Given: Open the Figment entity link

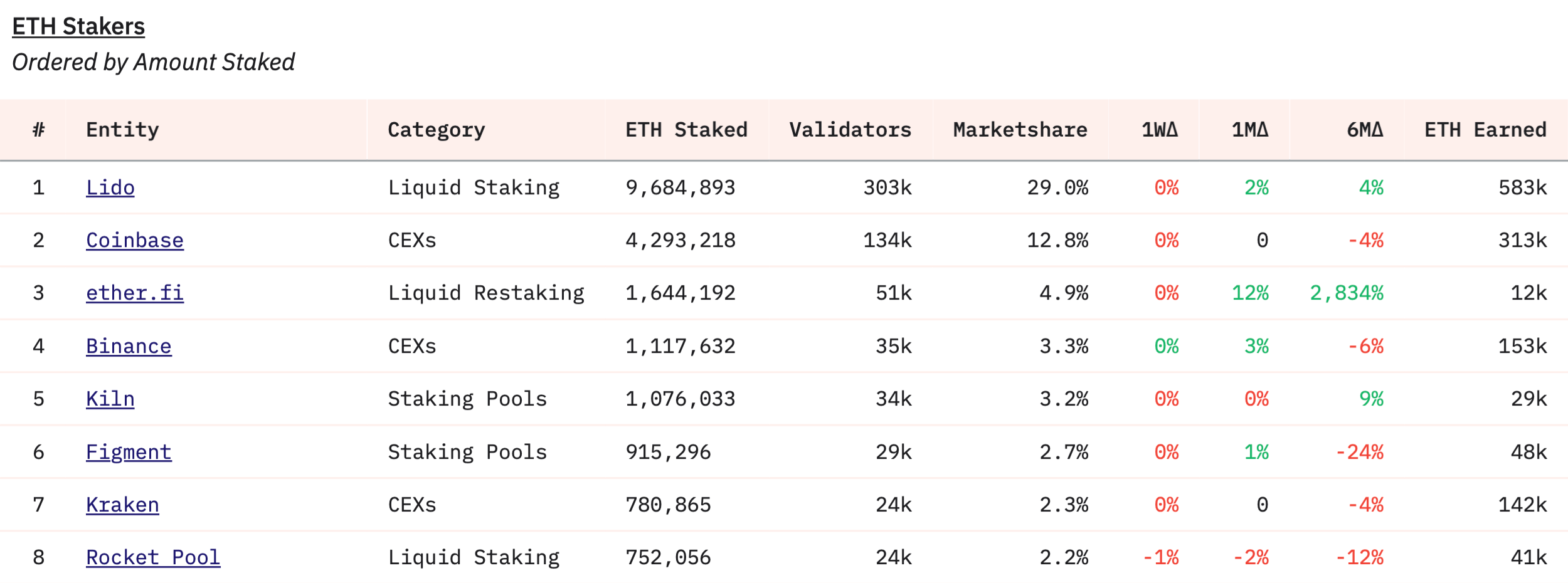Looking at the screenshot, I should click(x=129, y=452).
